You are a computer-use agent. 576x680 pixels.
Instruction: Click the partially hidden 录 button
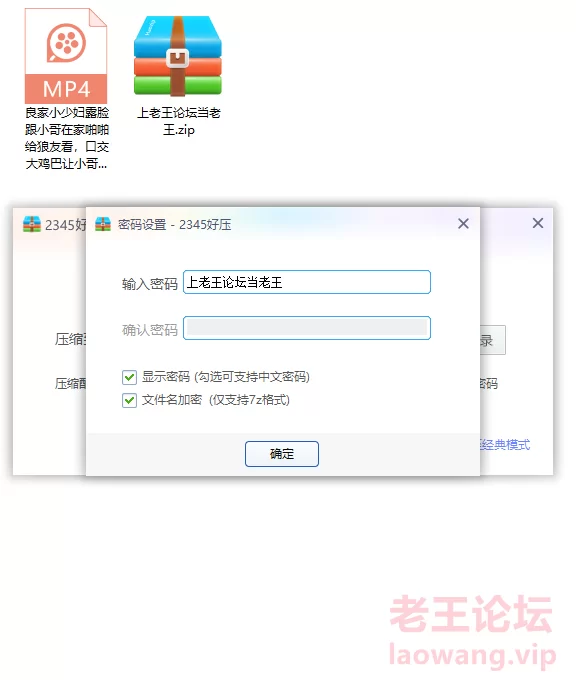coord(493,340)
